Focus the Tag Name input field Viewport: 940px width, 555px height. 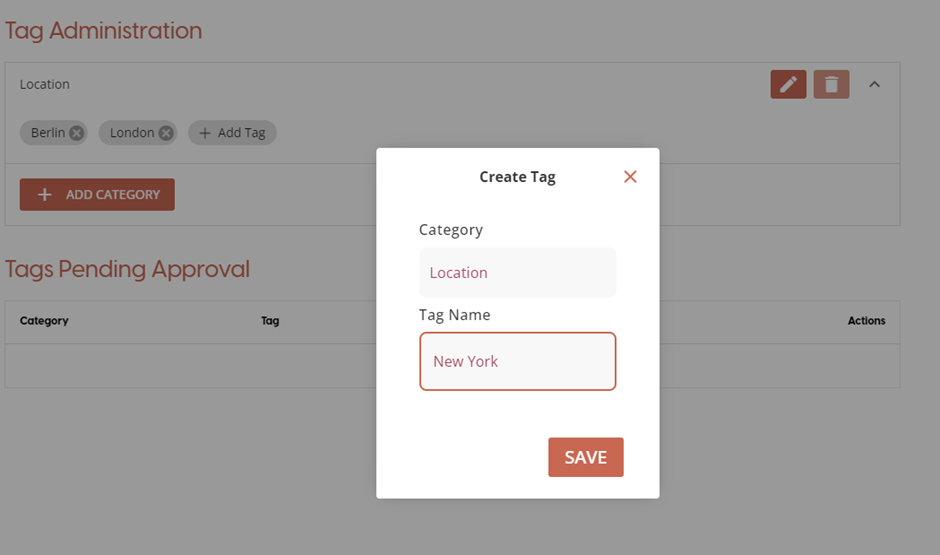pyautogui.click(x=517, y=361)
